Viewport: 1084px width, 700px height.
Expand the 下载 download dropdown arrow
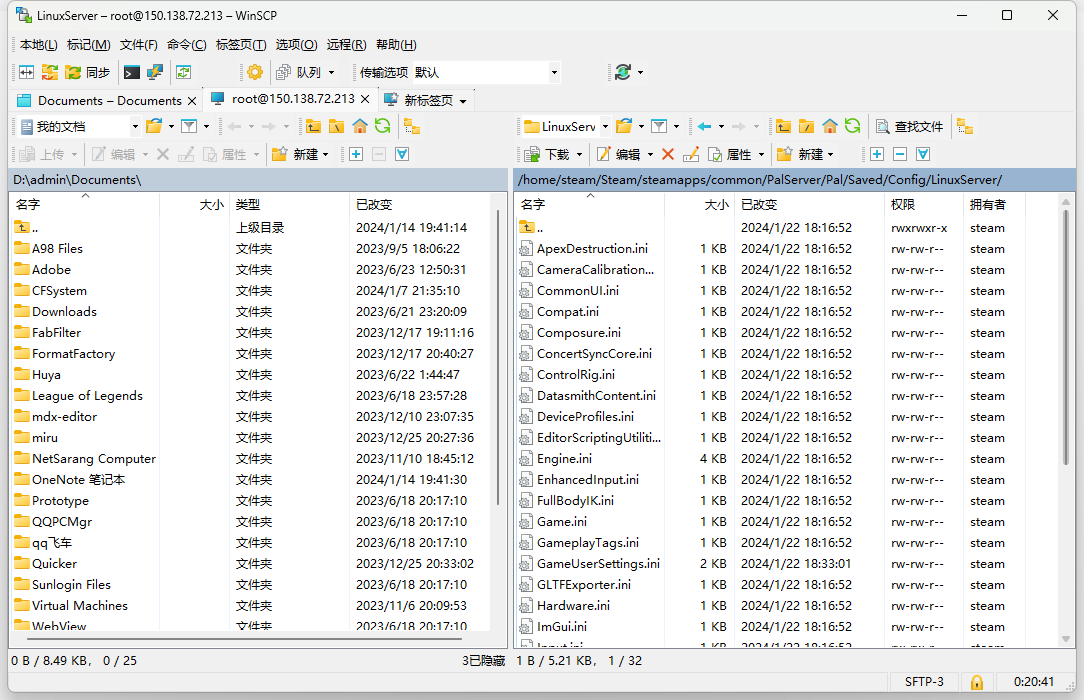579,155
